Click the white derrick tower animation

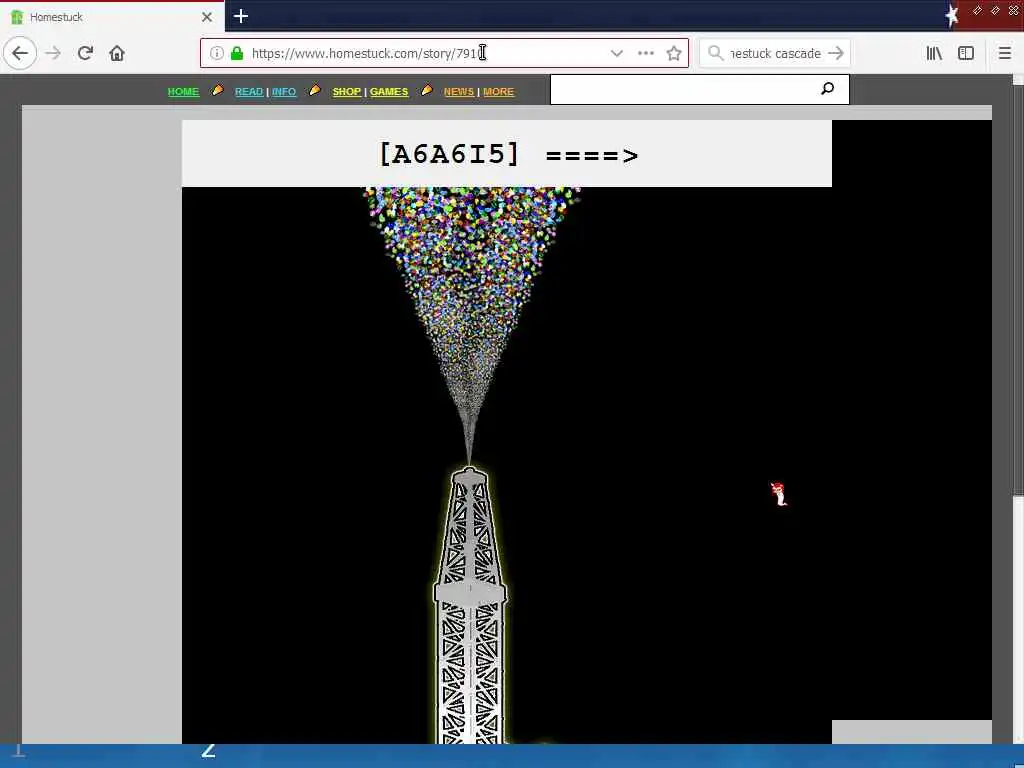470,605
